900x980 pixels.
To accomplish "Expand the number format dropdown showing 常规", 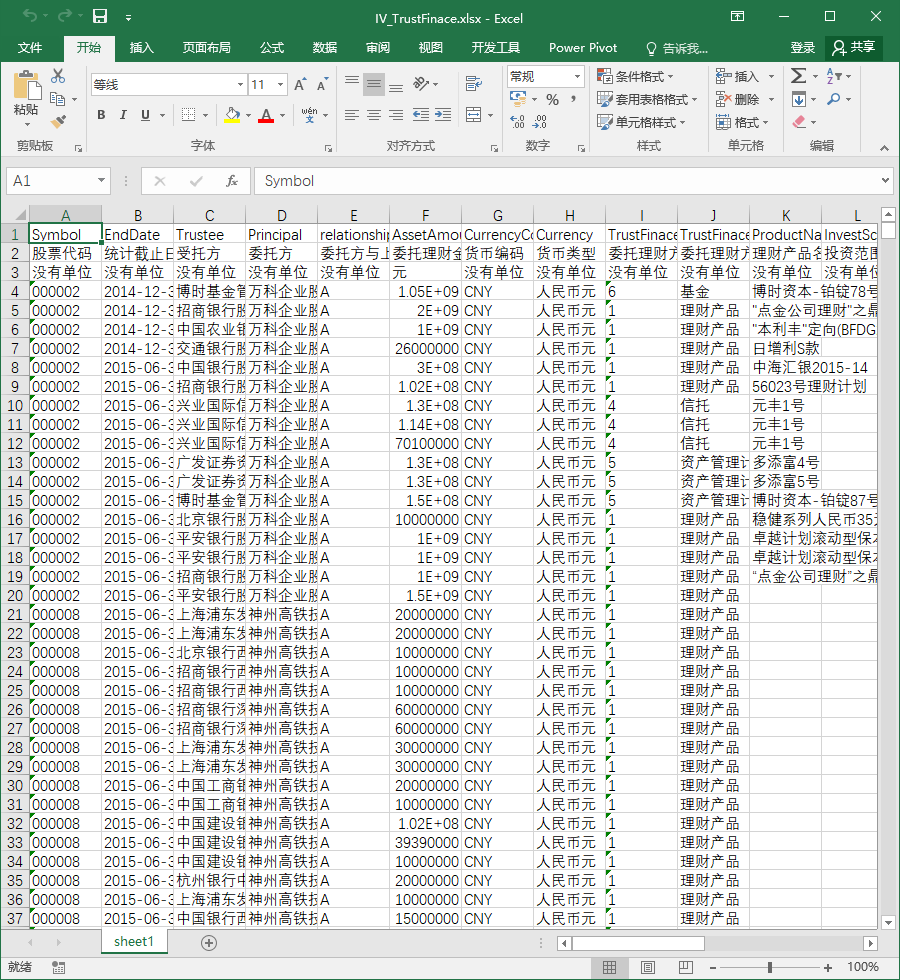I will 577,76.
